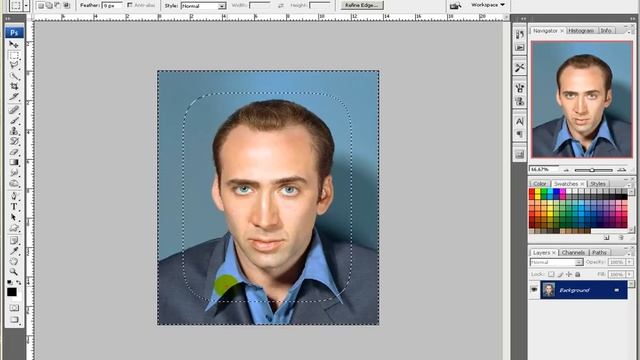Toggle Lock transparent pixels
Image resolution: width=640 pixels, height=360 pixels.
(551, 274)
